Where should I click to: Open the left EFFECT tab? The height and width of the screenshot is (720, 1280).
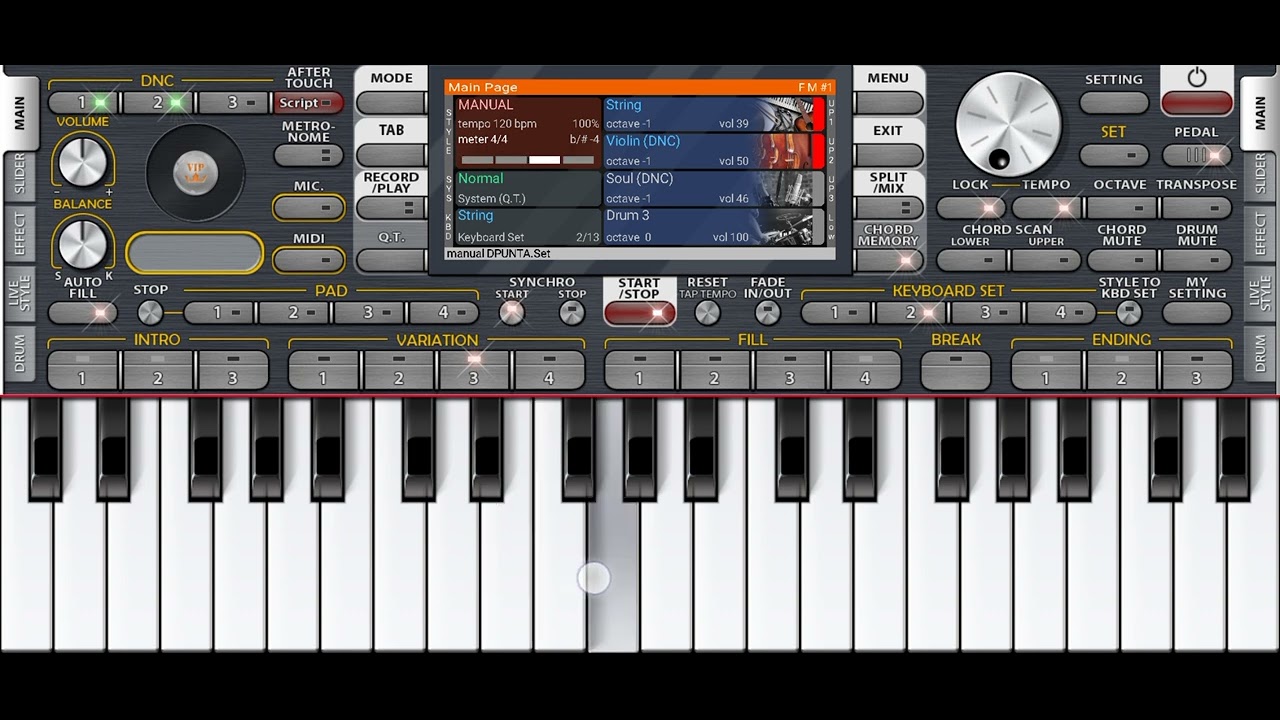(19, 234)
